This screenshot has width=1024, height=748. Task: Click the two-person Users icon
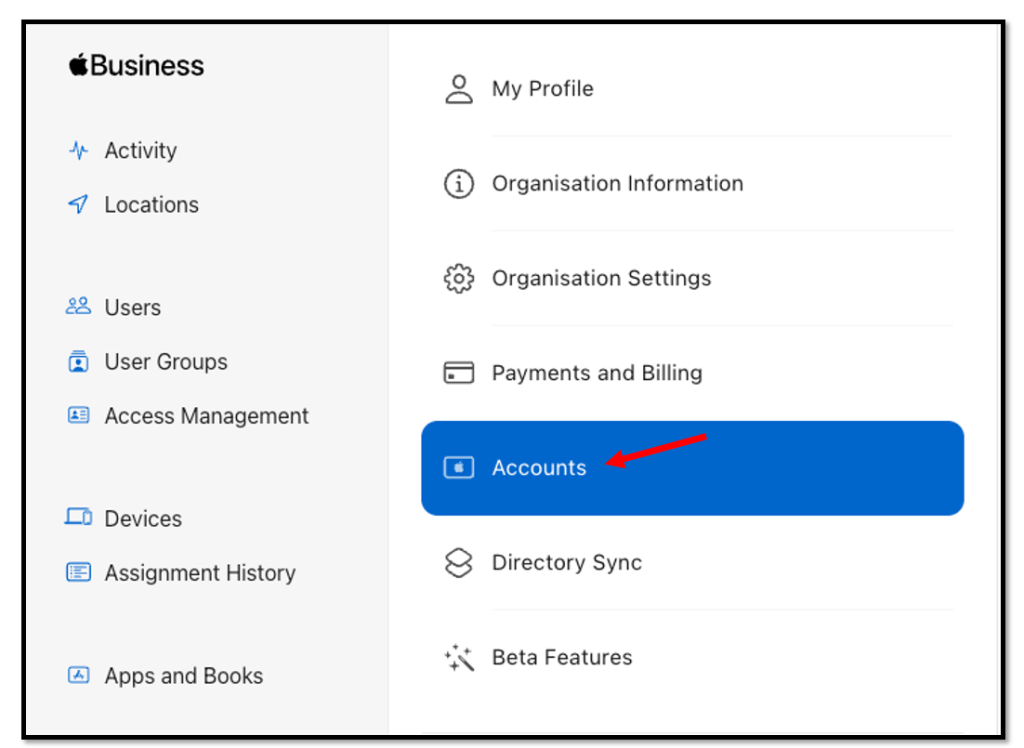point(78,307)
